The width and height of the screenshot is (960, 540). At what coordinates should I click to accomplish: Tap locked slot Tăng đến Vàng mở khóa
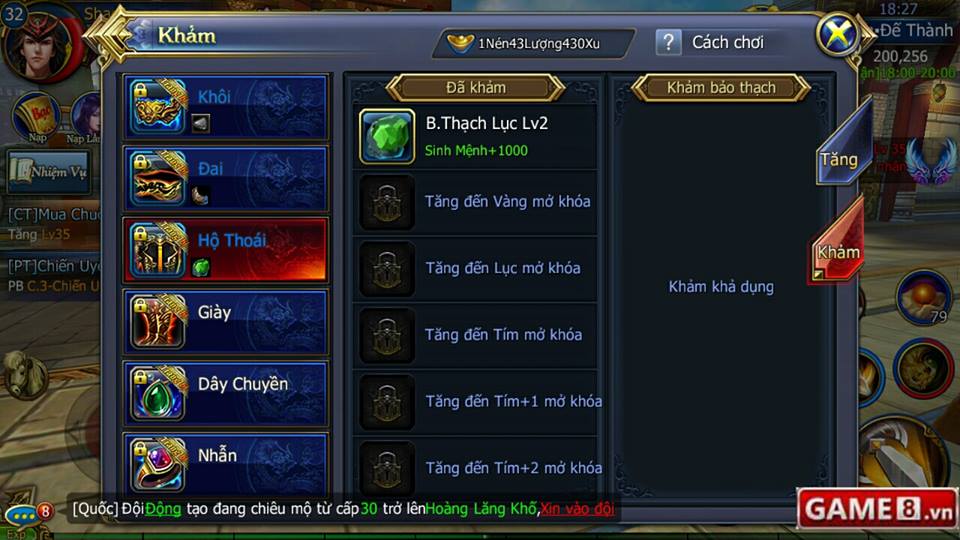tap(475, 202)
